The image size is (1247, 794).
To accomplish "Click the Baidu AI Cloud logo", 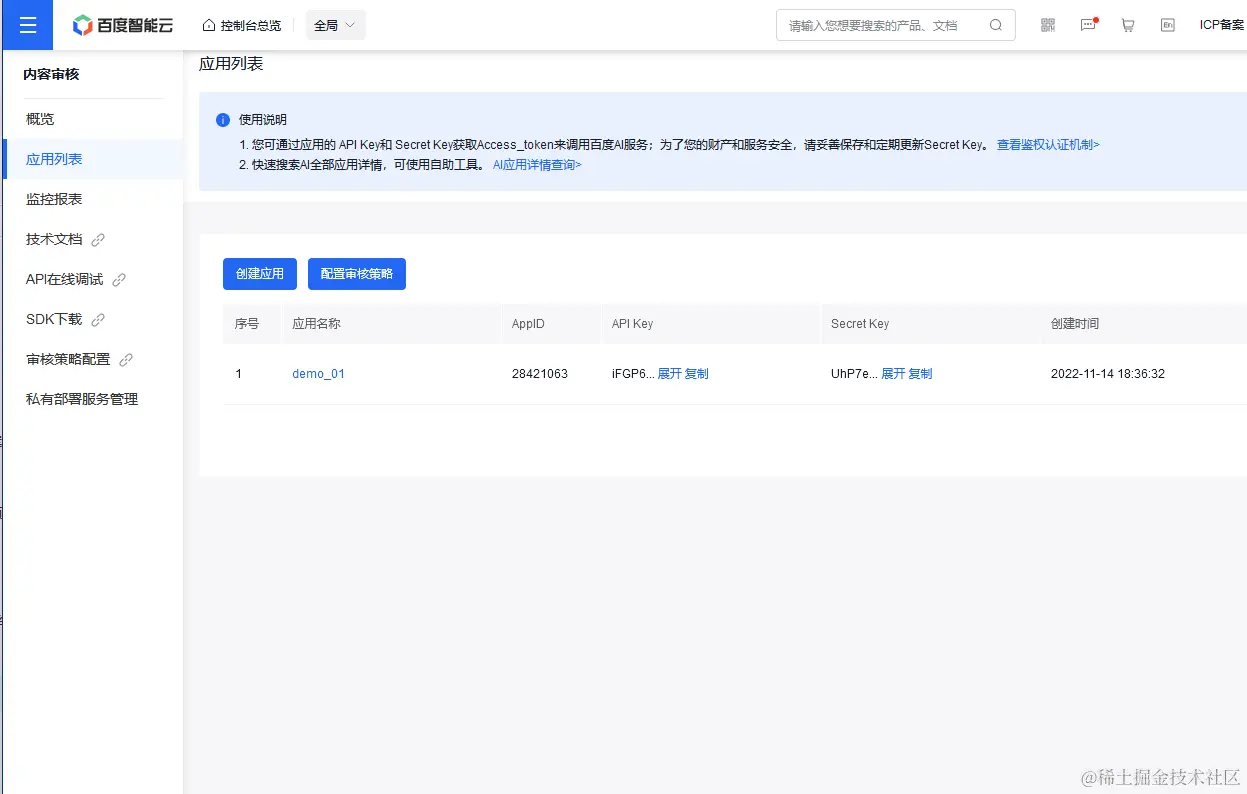I will pos(123,25).
